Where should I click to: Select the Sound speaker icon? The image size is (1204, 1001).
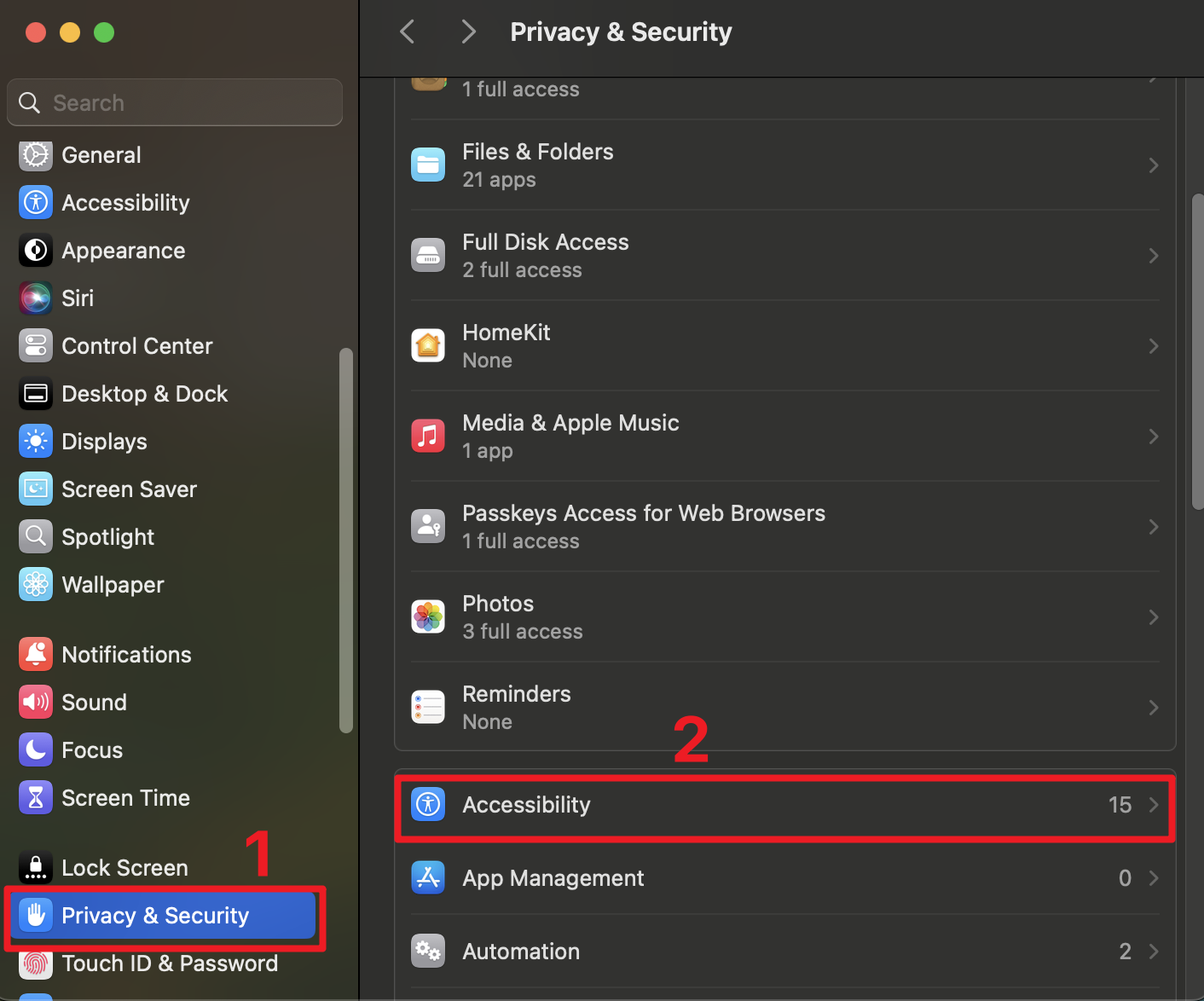point(36,703)
